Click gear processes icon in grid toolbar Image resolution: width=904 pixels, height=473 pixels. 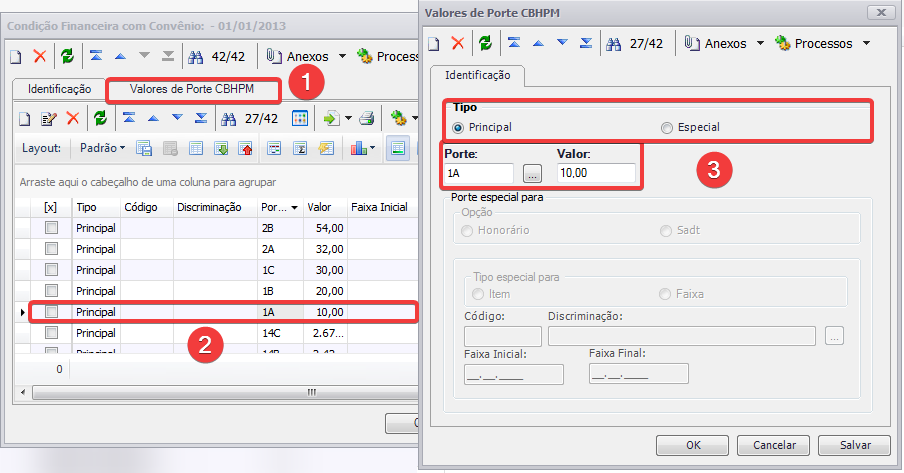click(398, 118)
